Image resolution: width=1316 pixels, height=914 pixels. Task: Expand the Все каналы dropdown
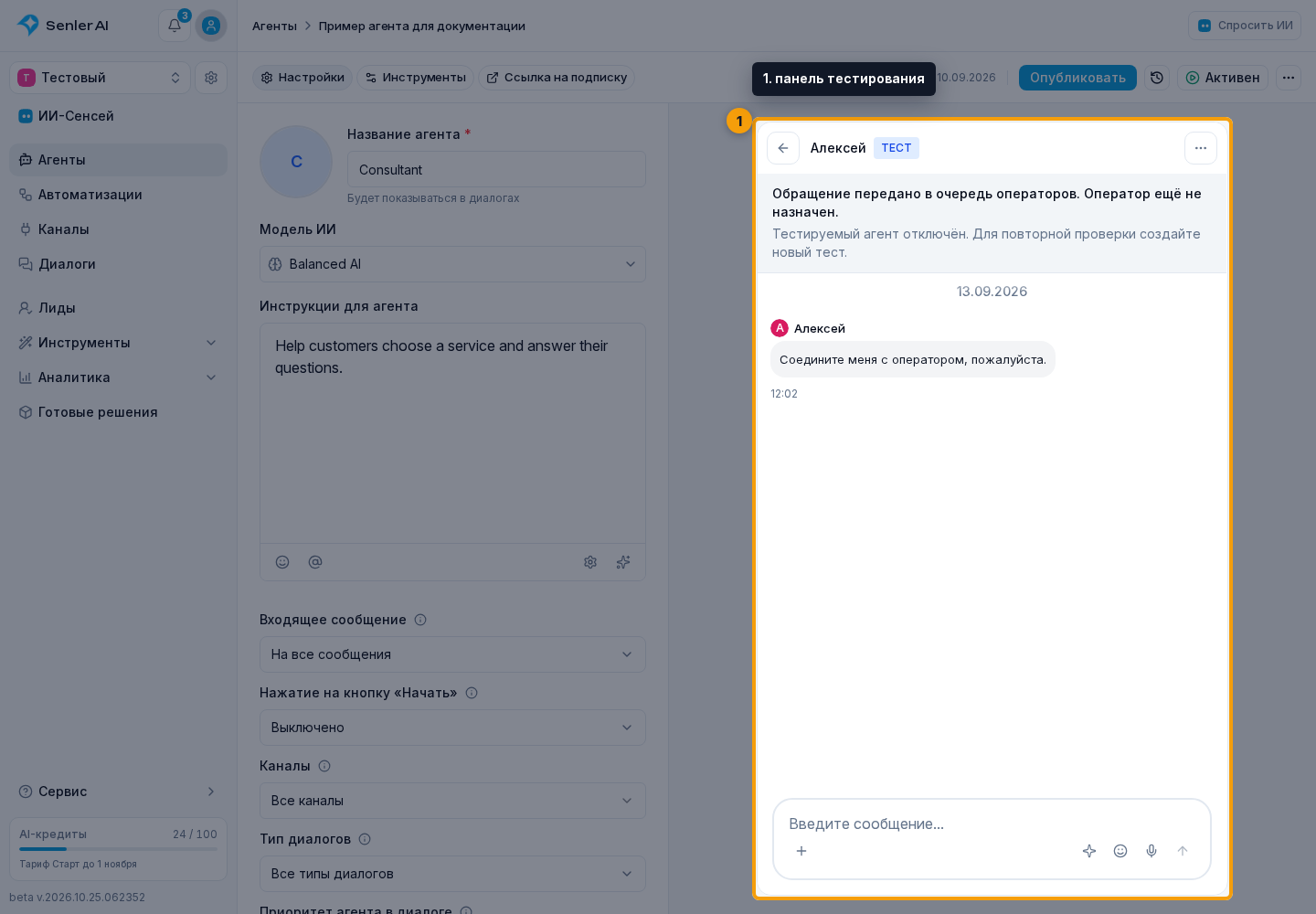pyautogui.click(x=452, y=801)
